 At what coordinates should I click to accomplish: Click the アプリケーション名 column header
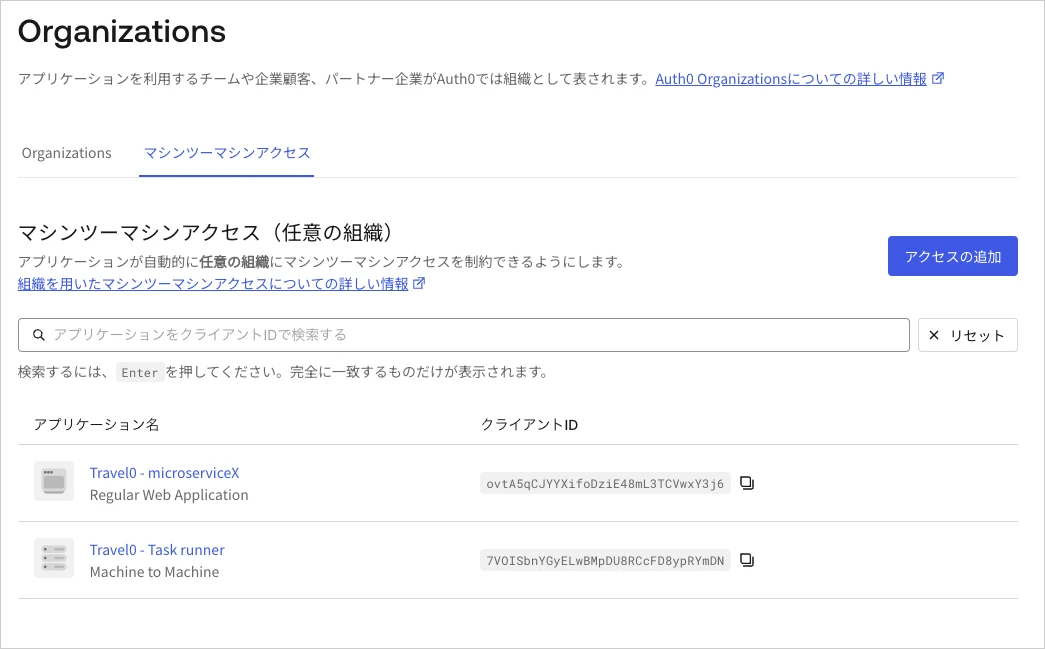pyautogui.click(x=97, y=425)
